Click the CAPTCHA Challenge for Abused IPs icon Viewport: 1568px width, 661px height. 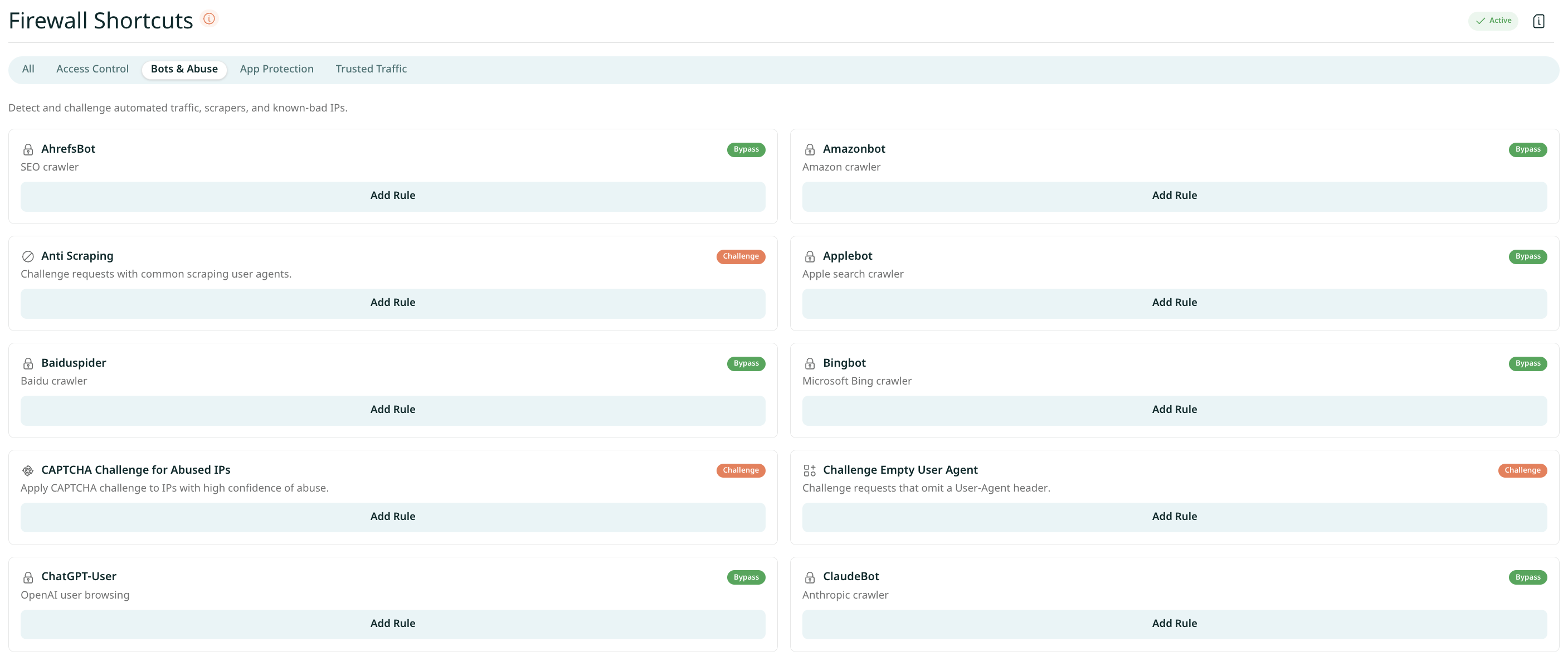pyautogui.click(x=28, y=470)
